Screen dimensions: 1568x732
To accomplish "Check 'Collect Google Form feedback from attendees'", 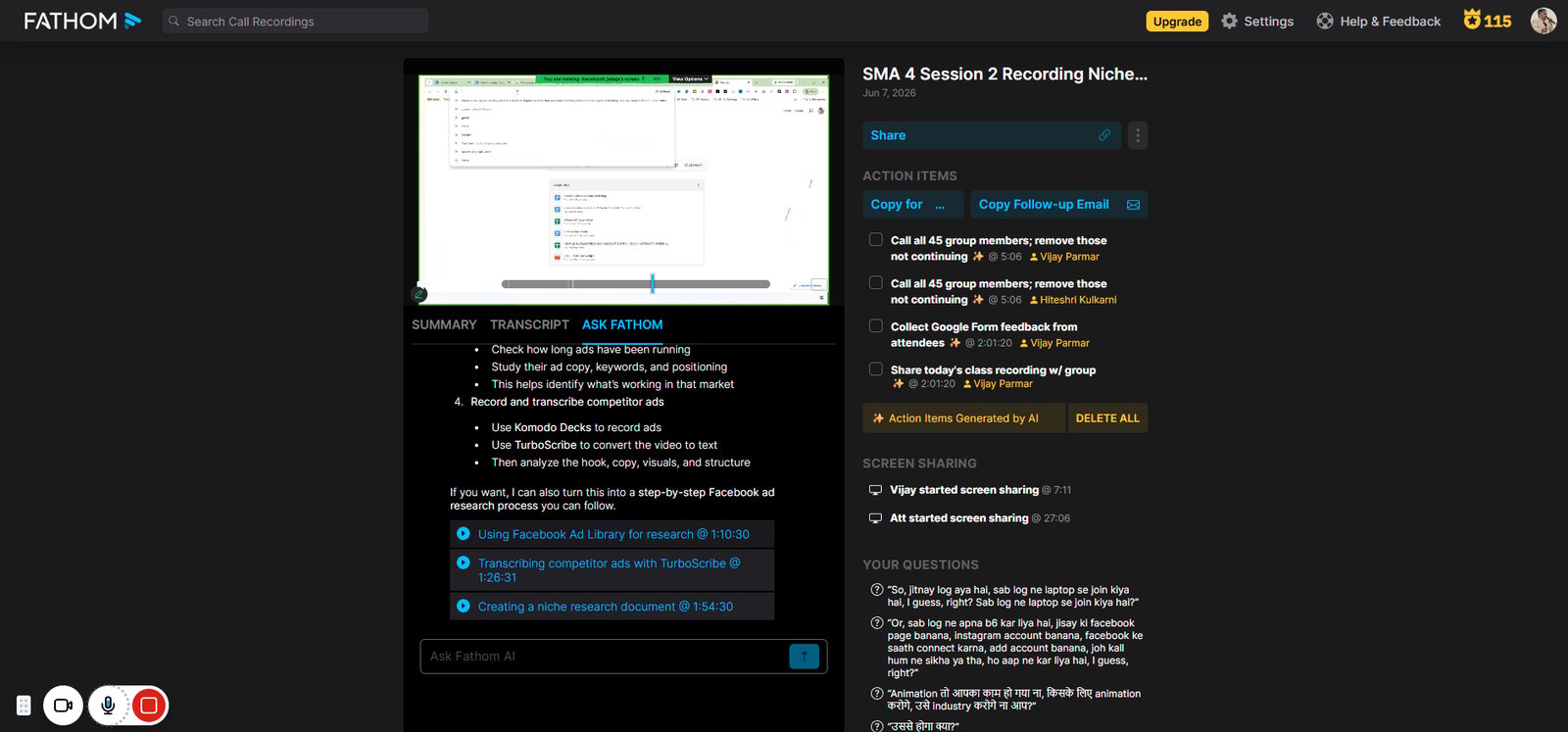I will pyautogui.click(x=876, y=325).
